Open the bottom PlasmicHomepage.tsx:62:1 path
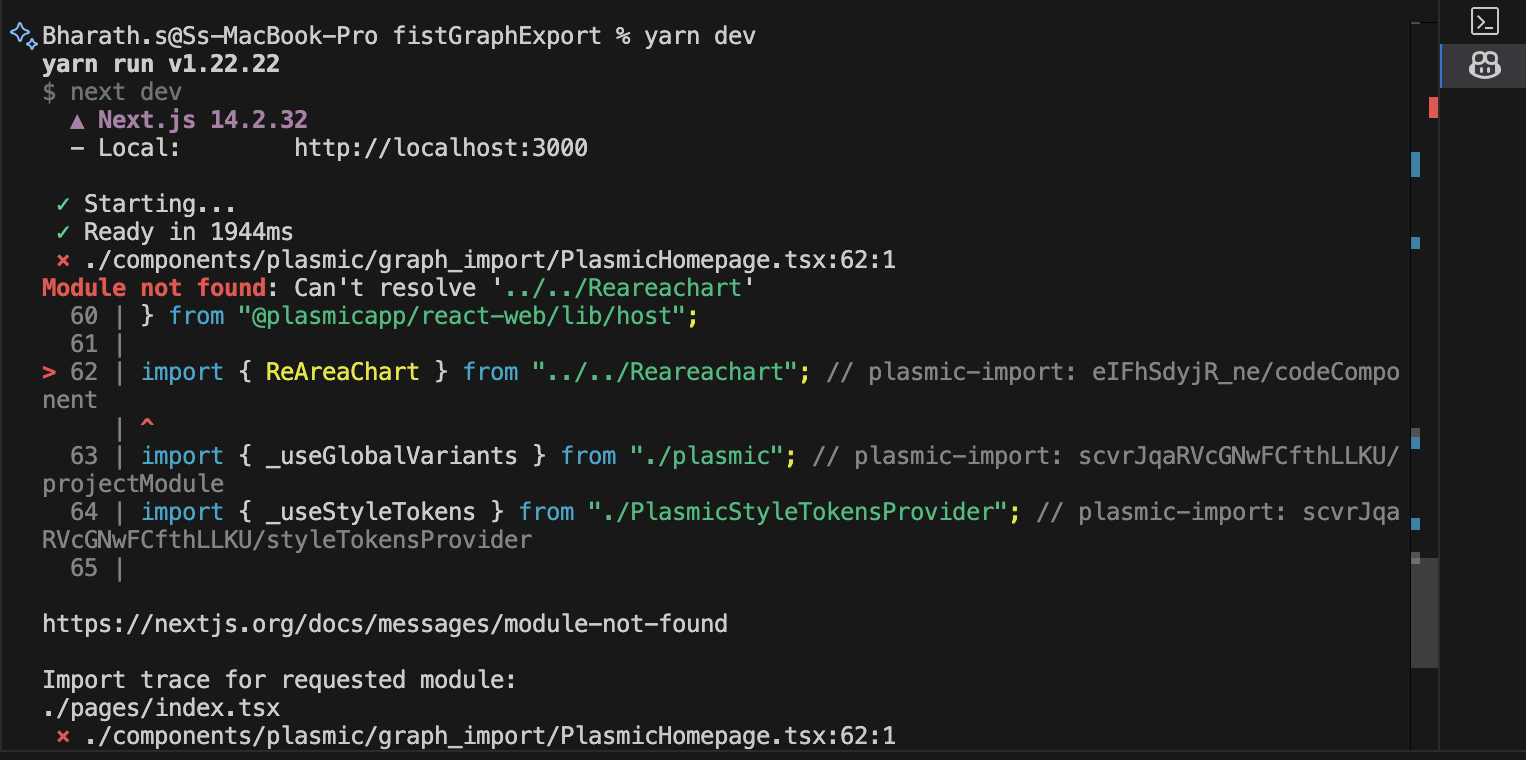1526x760 pixels. [489, 736]
